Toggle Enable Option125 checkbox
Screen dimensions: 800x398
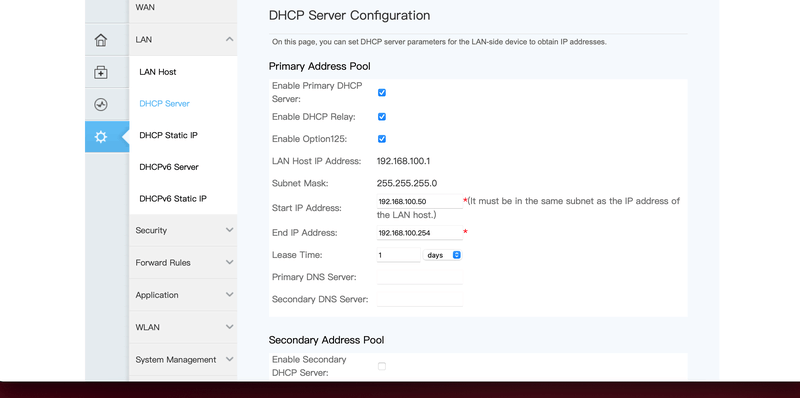(382, 139)
